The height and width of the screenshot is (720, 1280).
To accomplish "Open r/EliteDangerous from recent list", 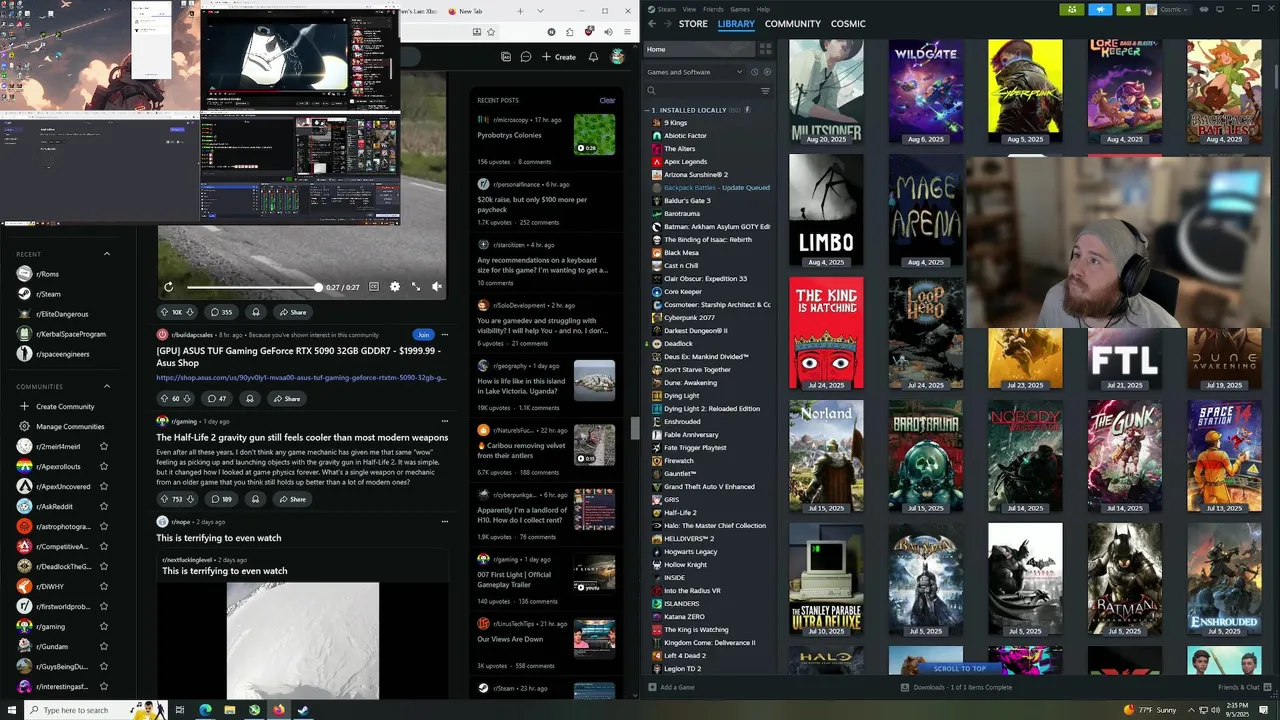I will (62, 314).
